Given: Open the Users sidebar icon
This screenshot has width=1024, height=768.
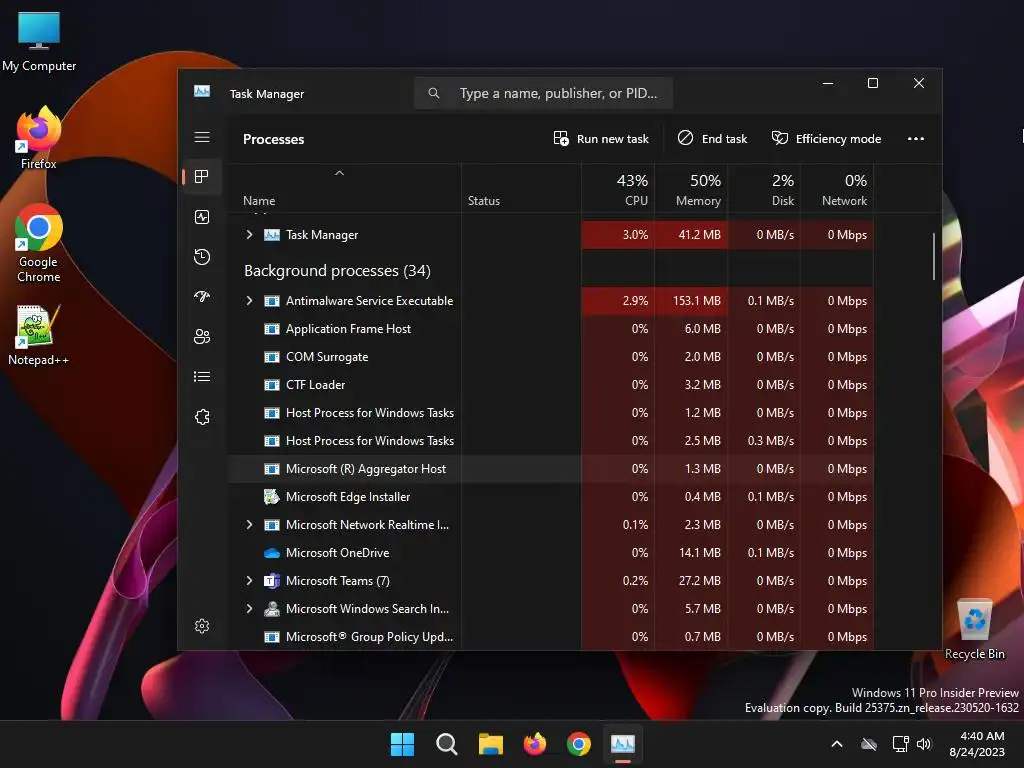Looking at the screenshot, I should click(202, 336).
